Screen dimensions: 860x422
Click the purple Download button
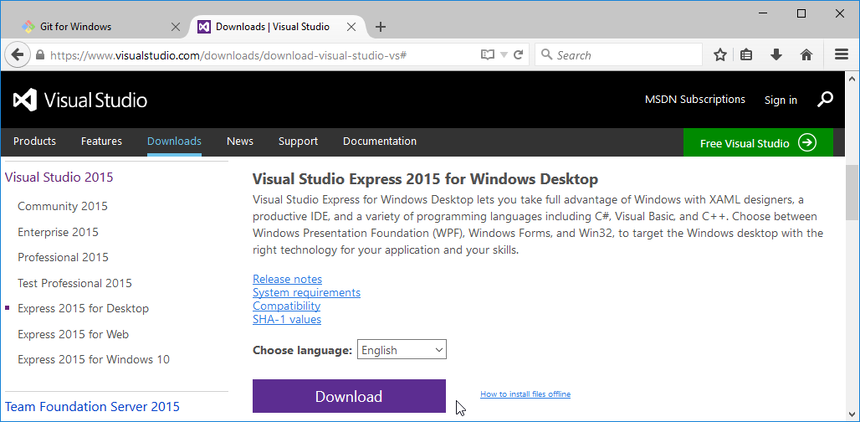(x=349, y=396)
